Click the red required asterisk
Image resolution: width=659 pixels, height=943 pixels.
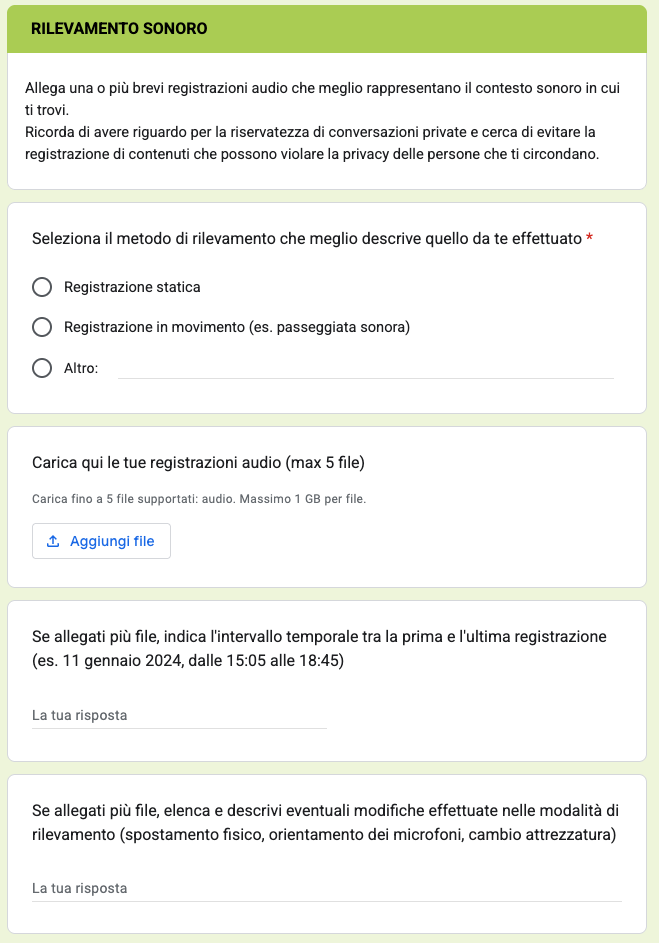point(589,238)
